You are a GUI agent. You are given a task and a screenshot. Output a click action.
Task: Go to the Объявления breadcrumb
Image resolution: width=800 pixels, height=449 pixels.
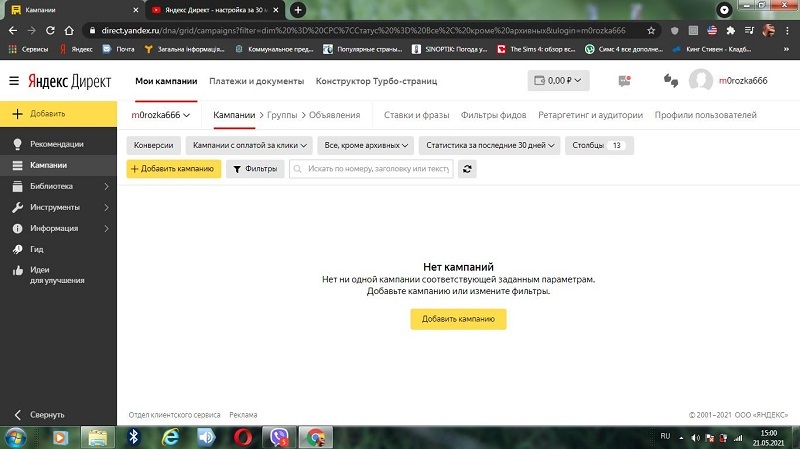click(x=334, y=115)
